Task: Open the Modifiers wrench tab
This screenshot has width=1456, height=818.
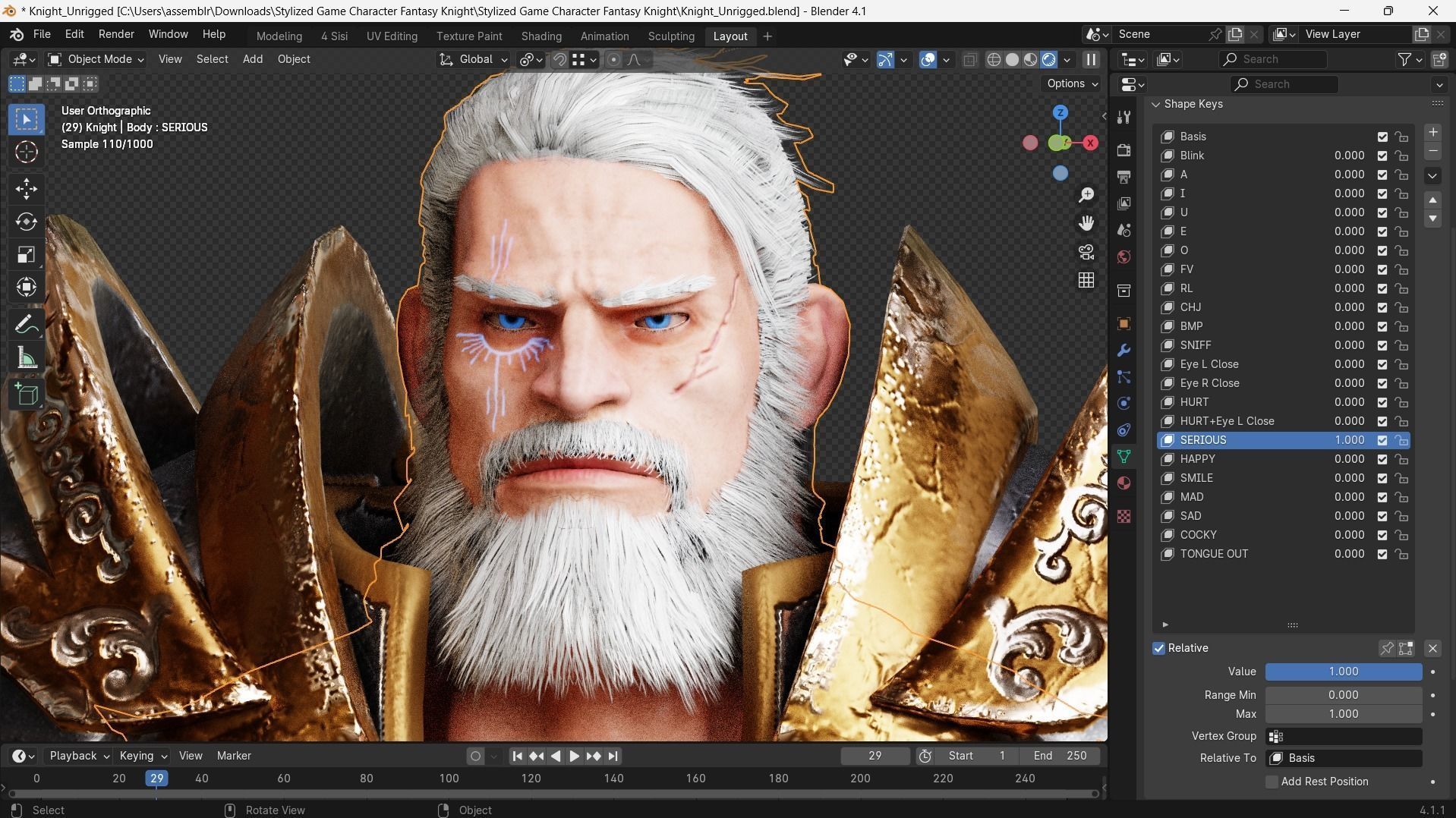Action: coord(1124,351)
